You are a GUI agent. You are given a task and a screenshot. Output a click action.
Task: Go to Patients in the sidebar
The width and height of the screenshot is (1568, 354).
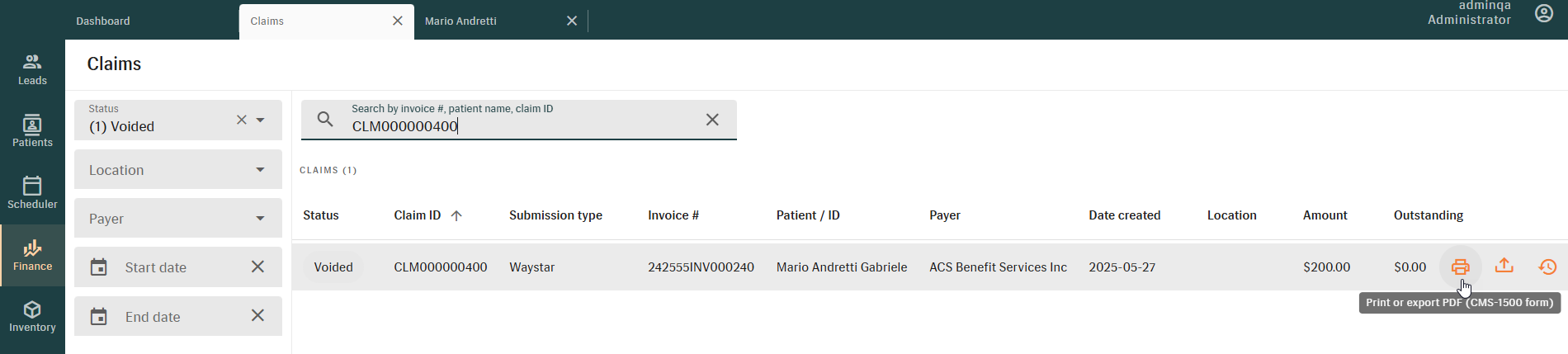pos(32,131)
